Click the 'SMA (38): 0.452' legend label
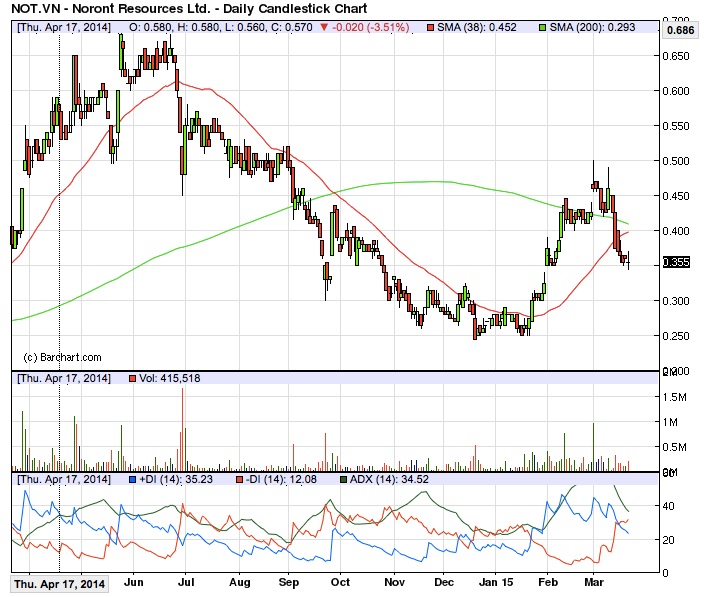The image size is (709, 597). tap(477, 28)
